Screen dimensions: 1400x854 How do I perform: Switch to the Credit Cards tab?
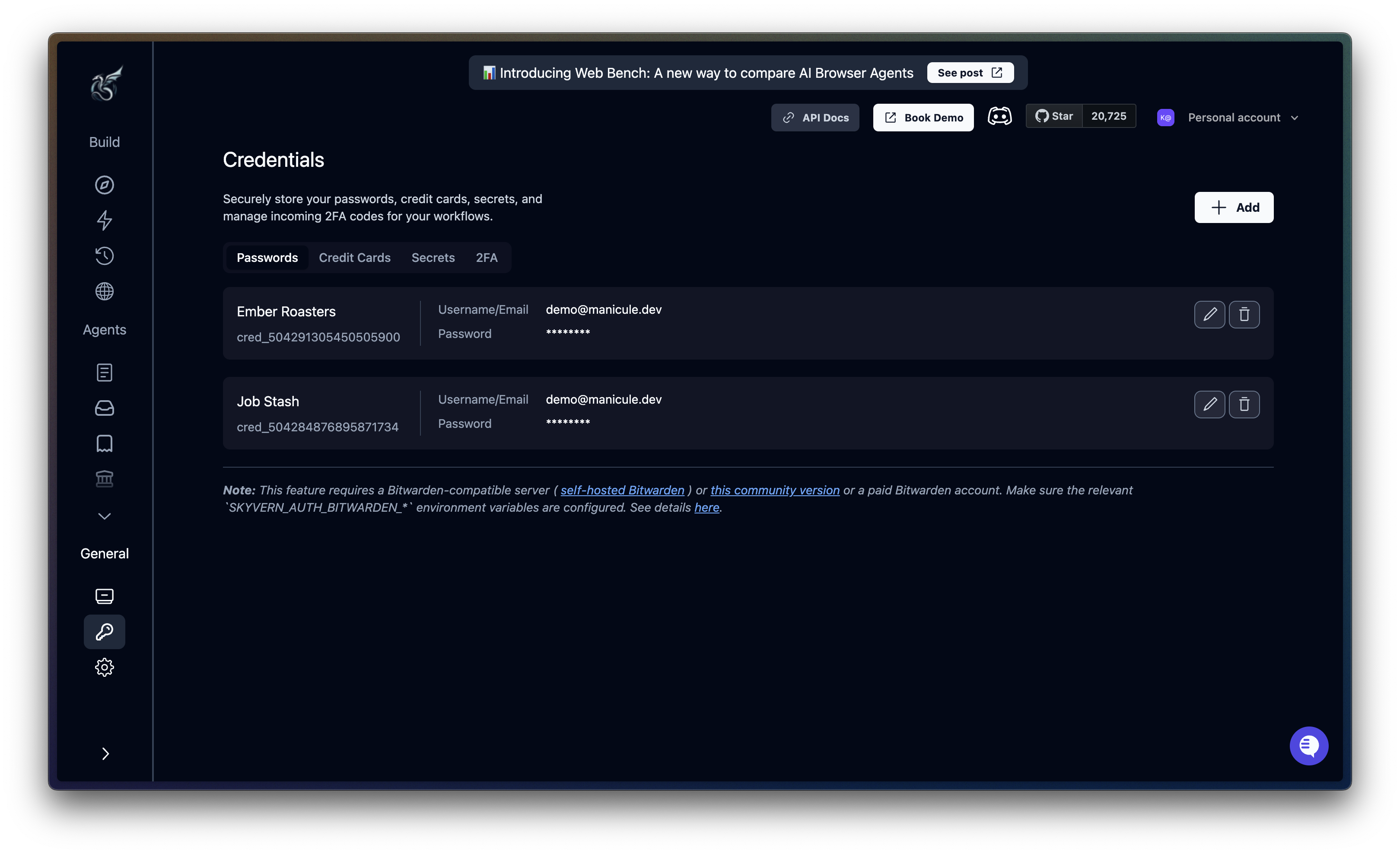[x=355, y=258]
